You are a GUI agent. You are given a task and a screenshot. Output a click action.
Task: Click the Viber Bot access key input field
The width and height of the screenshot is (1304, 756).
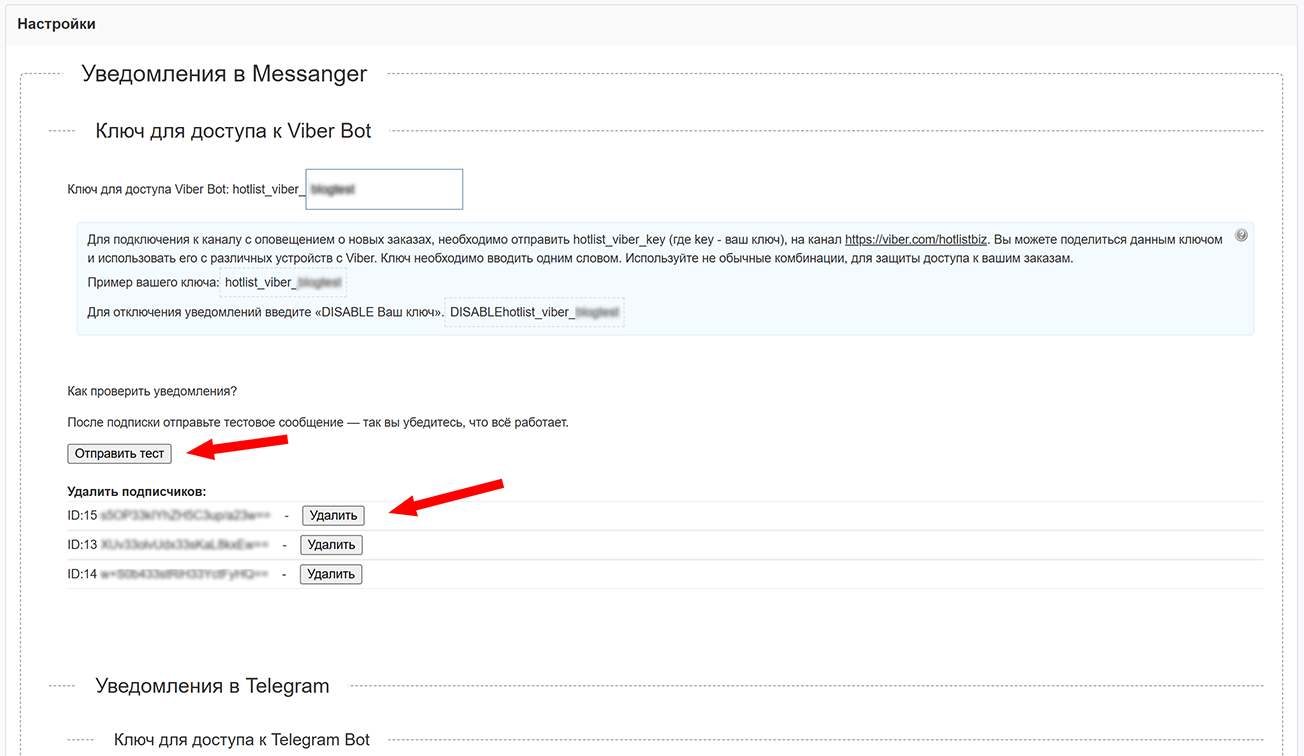tap(384, 189)
